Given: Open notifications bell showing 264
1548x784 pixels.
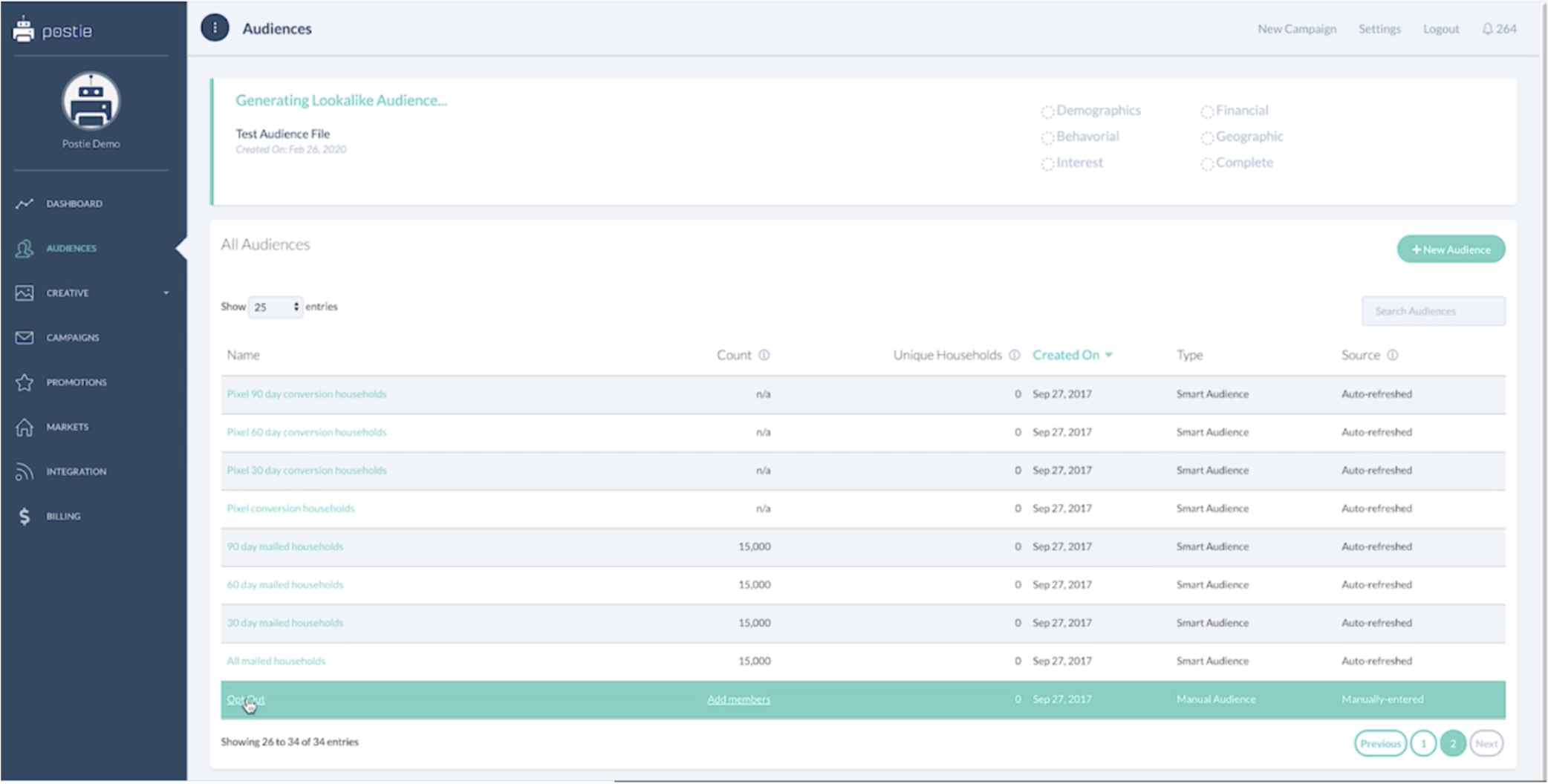Looking at the screenshot, I should tap(1487, 29).
